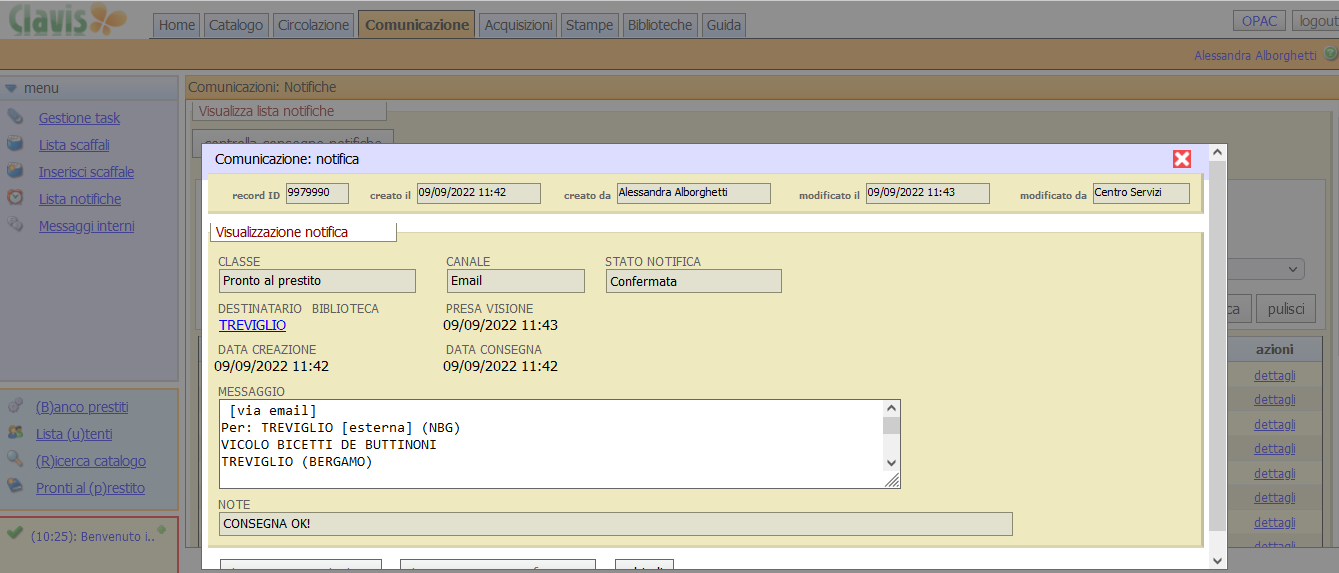Click the NOTE field CONSEGNA OK!
The height and width of the screenshot is (573, 1339).
[x=616, y=524]
